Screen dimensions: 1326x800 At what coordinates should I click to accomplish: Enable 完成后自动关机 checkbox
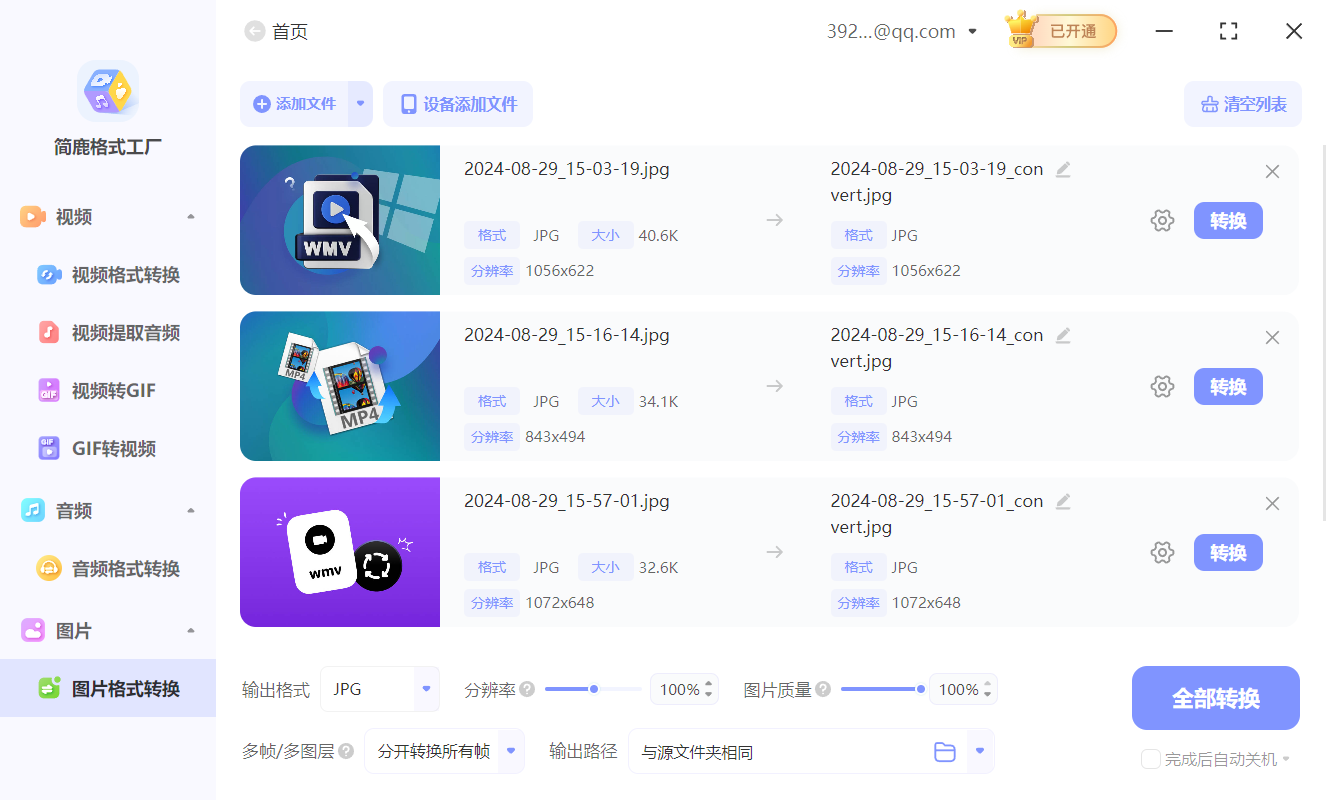click(1150, 759)
